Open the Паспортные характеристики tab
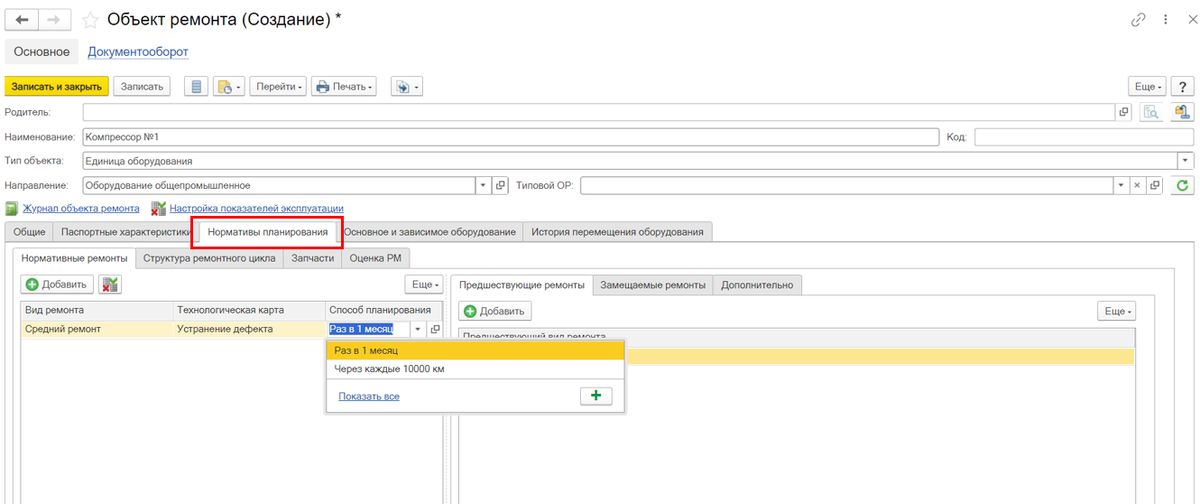Screen dimensions: 1200x504 coord(123,232)
